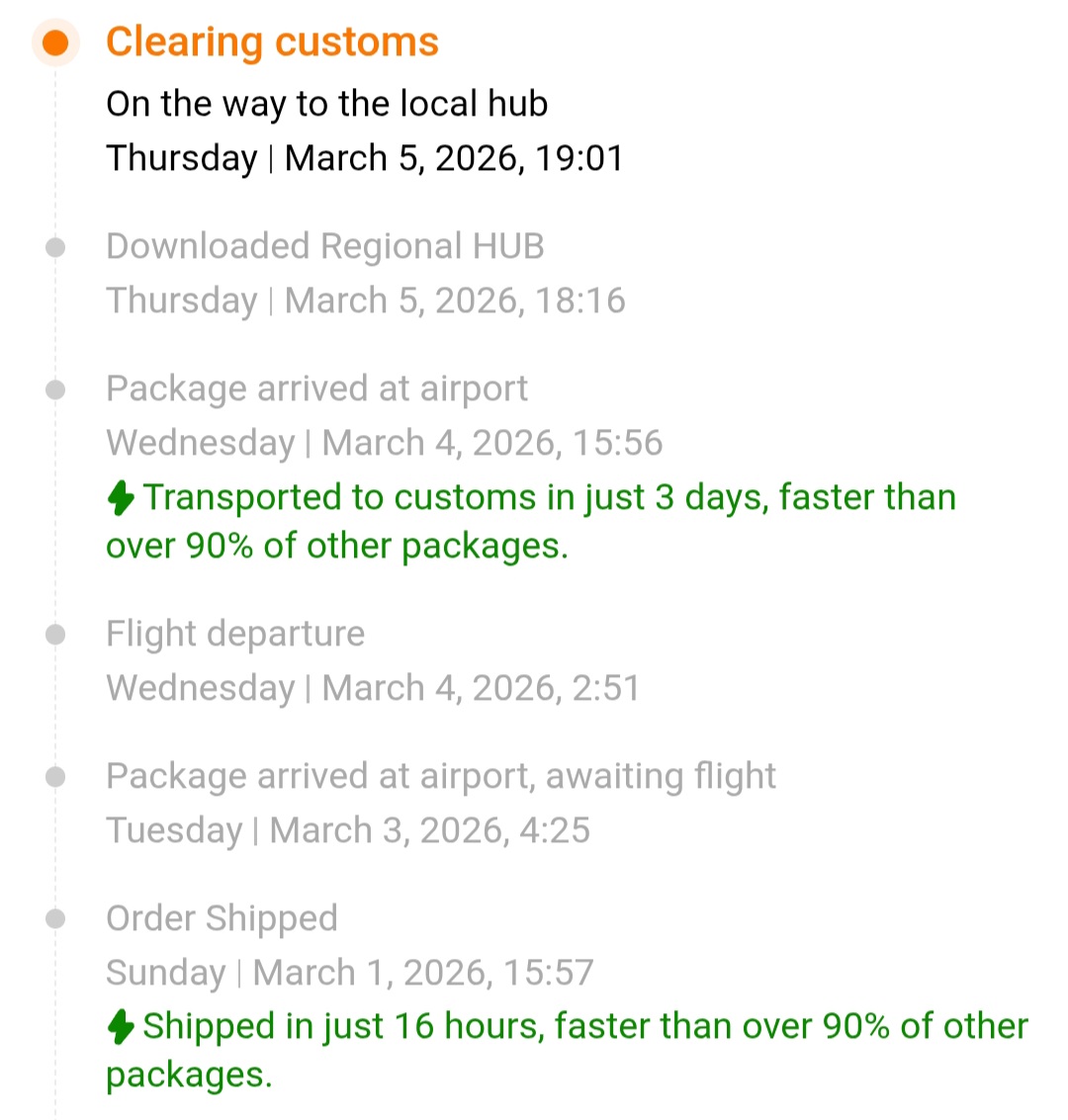Click the dot beside awaiting flight entry
1068x1120 pixels.
(x=56, y=777)
